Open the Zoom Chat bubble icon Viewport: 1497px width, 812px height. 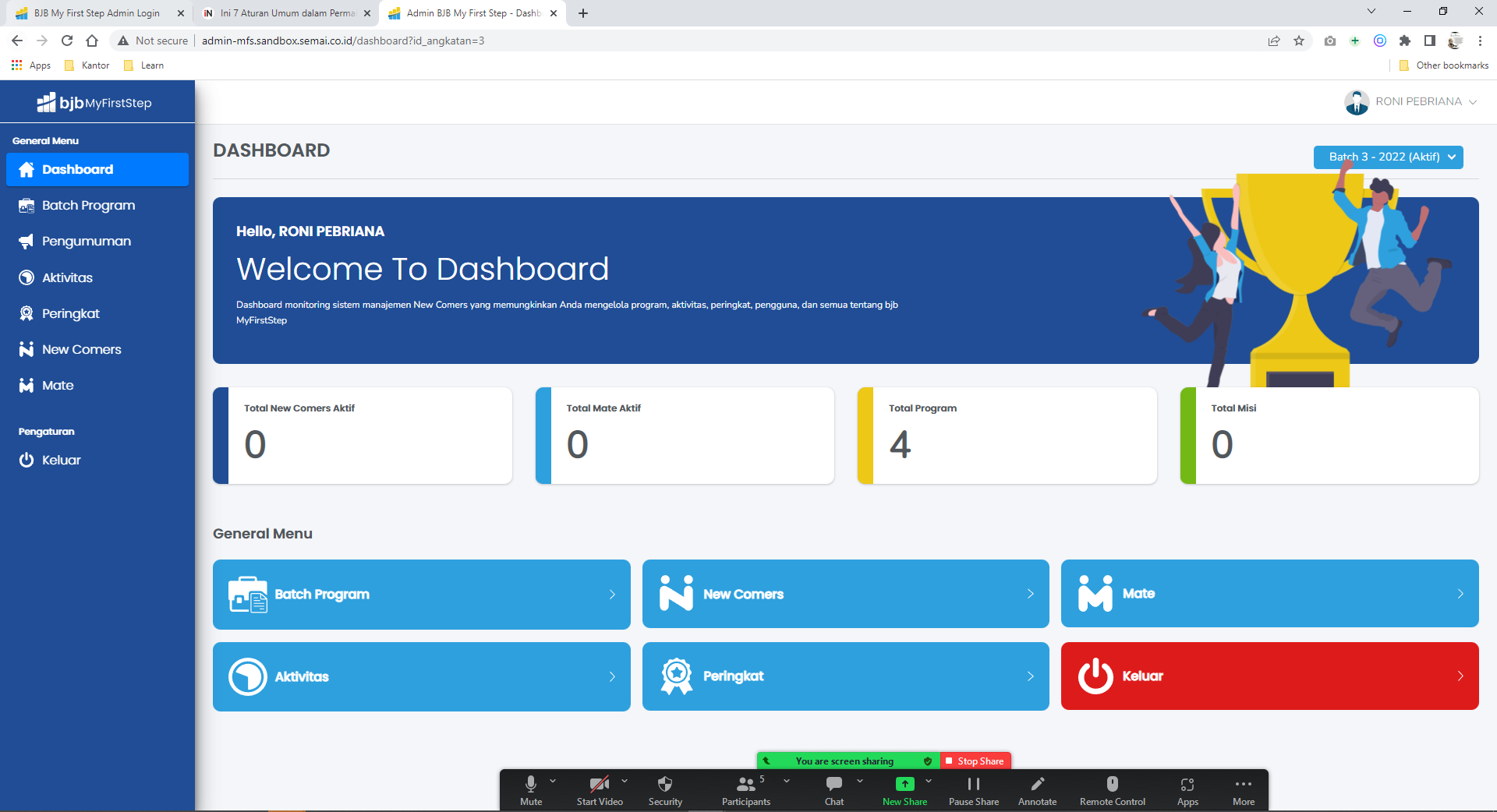[x=833, y=784]
